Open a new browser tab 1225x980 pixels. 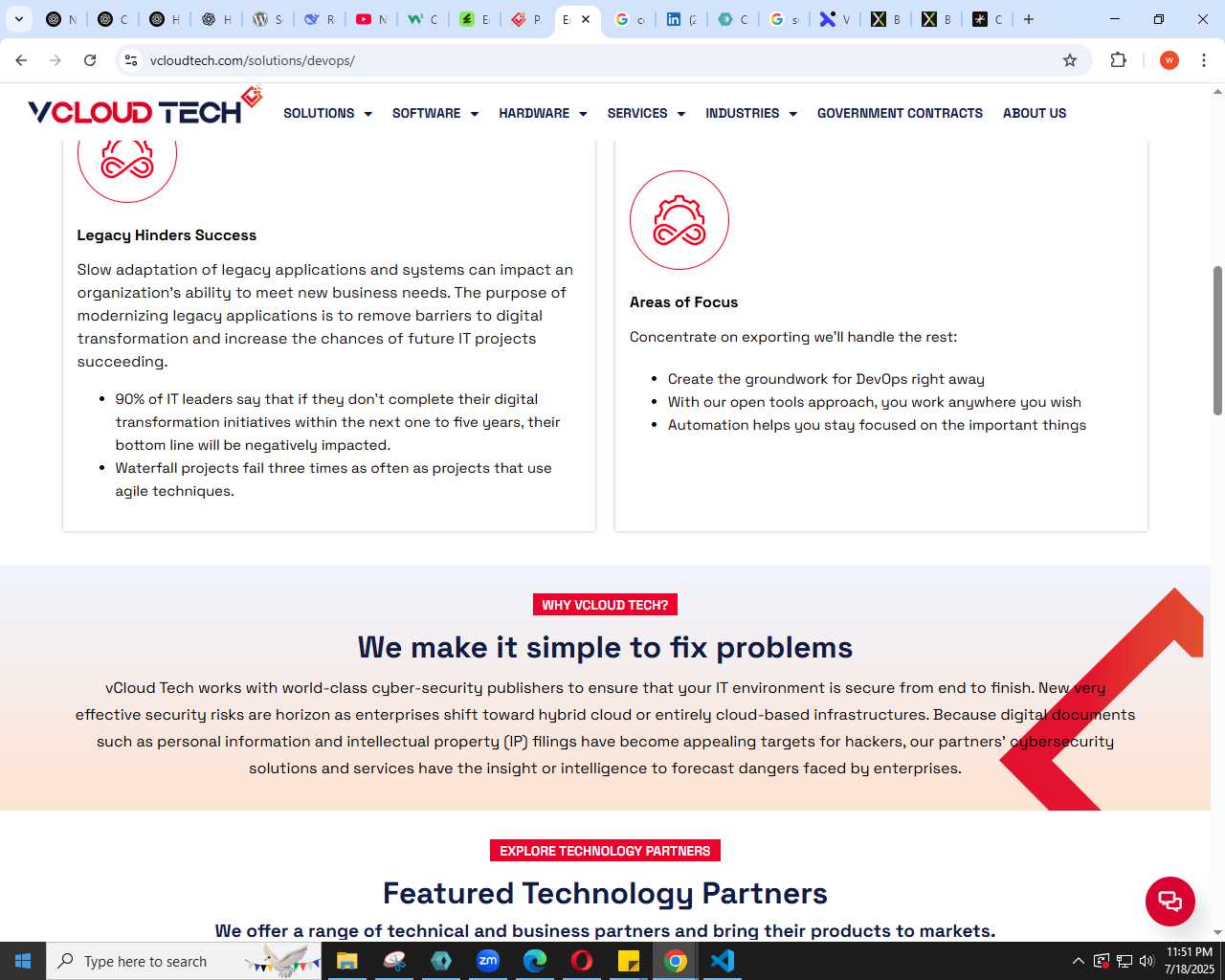click(1029, 19)
